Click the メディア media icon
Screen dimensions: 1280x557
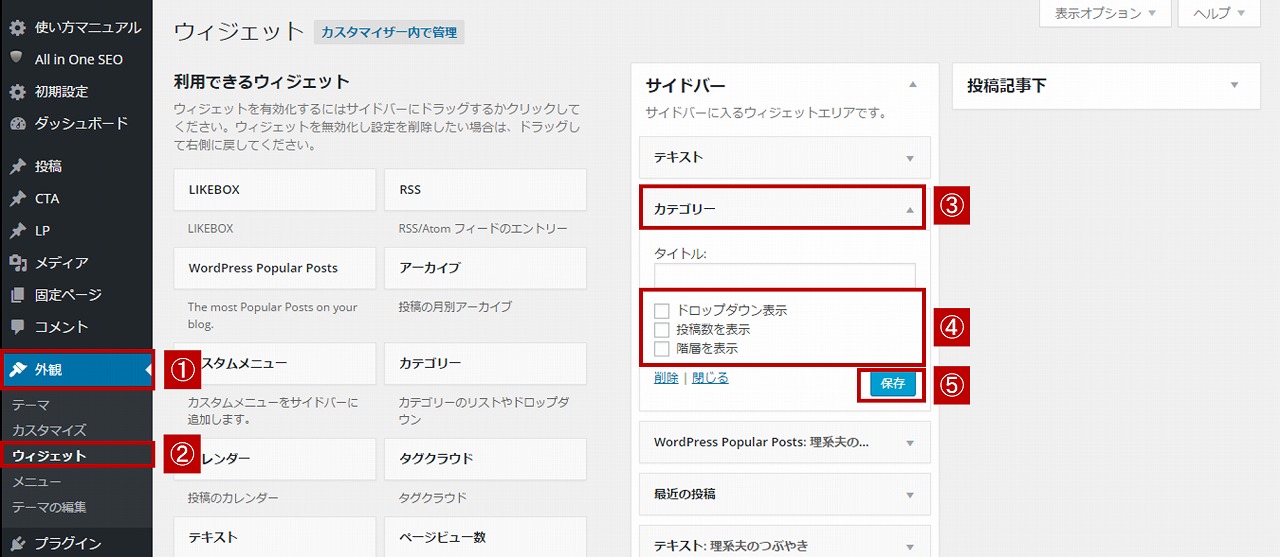pos(17,263)
